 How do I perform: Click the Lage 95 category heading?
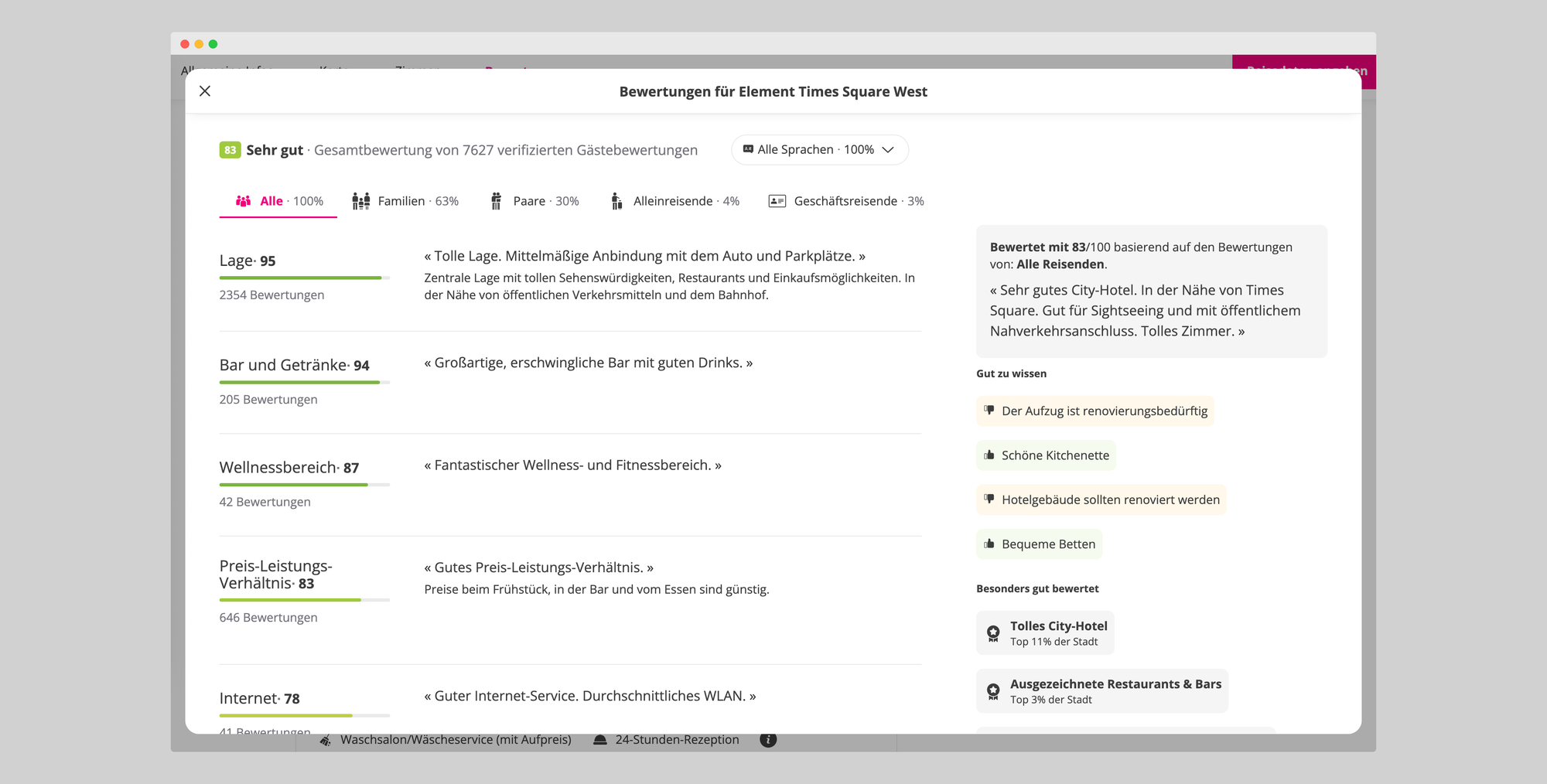[x=248, y=261]
